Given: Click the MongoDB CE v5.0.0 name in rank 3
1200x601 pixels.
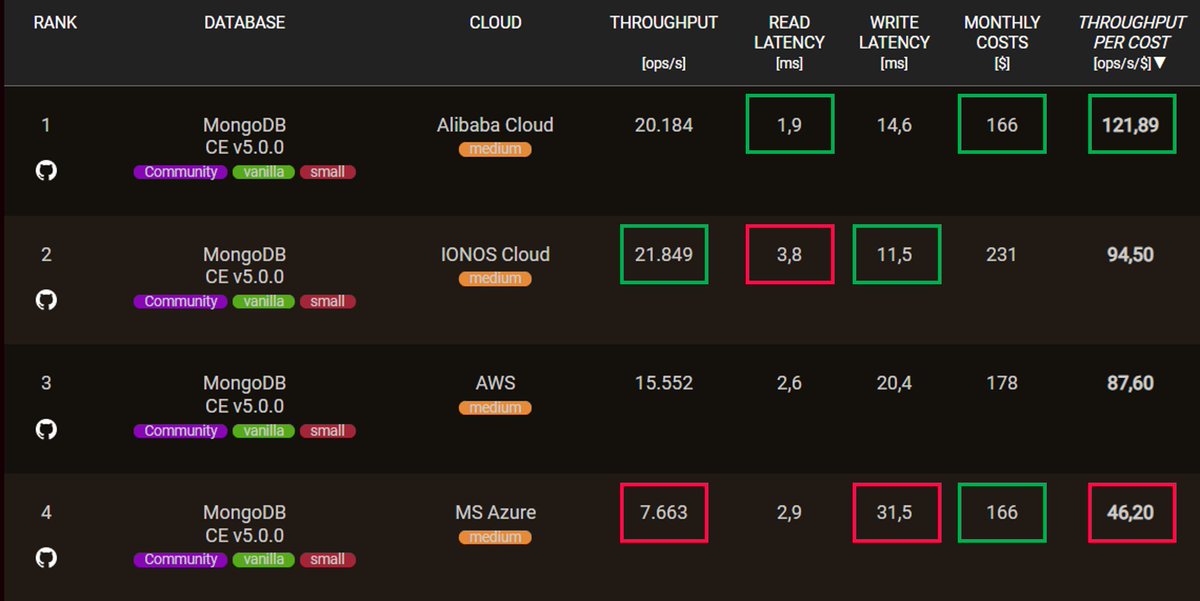Looking at the screenshot, I should (245, 395).
